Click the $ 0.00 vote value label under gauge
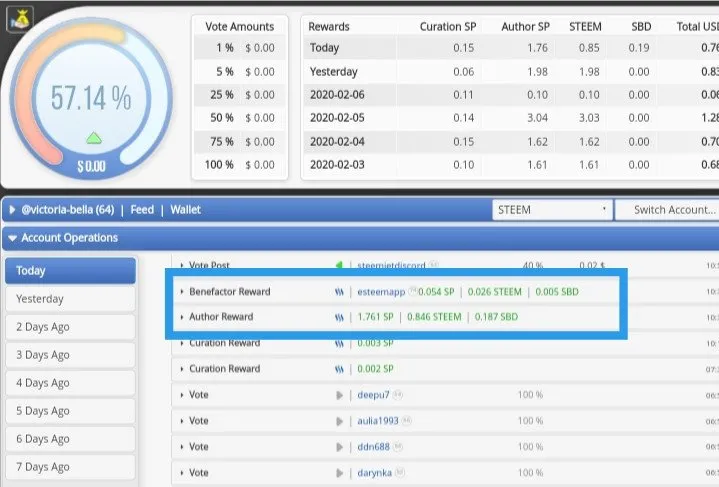Screen dimensions: 719x487 click(92, 166)
